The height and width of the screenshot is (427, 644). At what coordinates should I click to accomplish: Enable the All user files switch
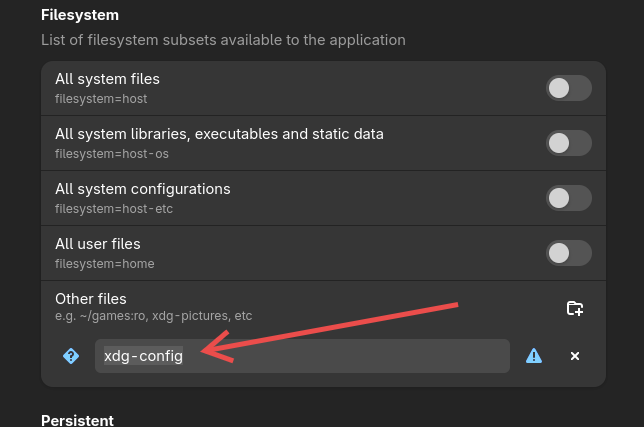(568, 253)
